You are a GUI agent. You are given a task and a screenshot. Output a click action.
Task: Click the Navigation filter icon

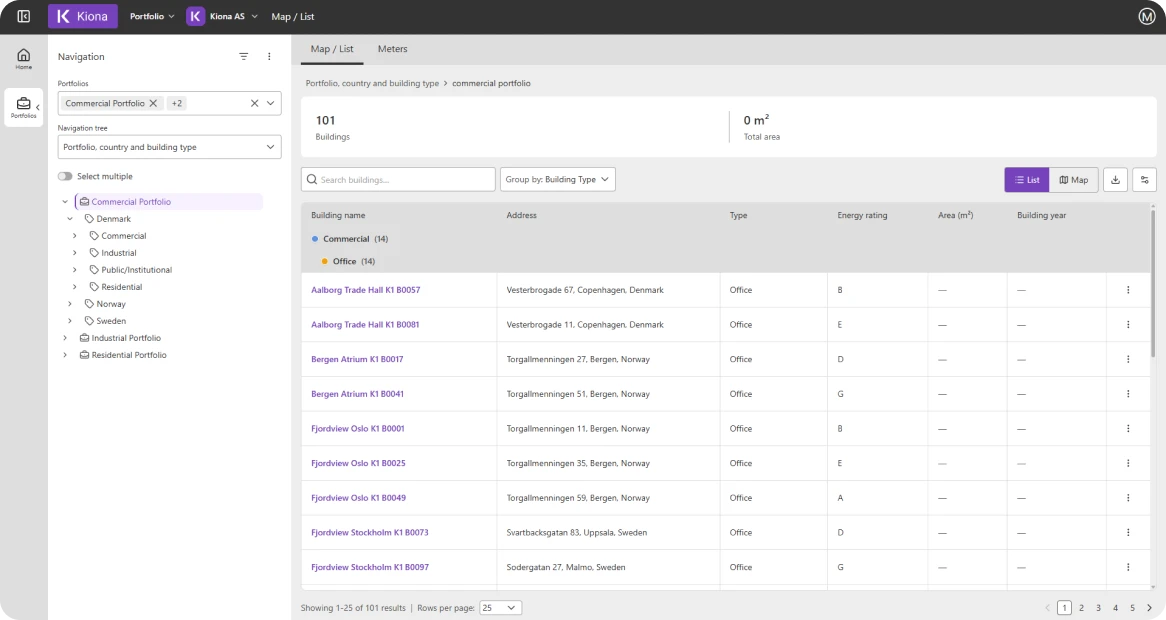tap(243, 56)
